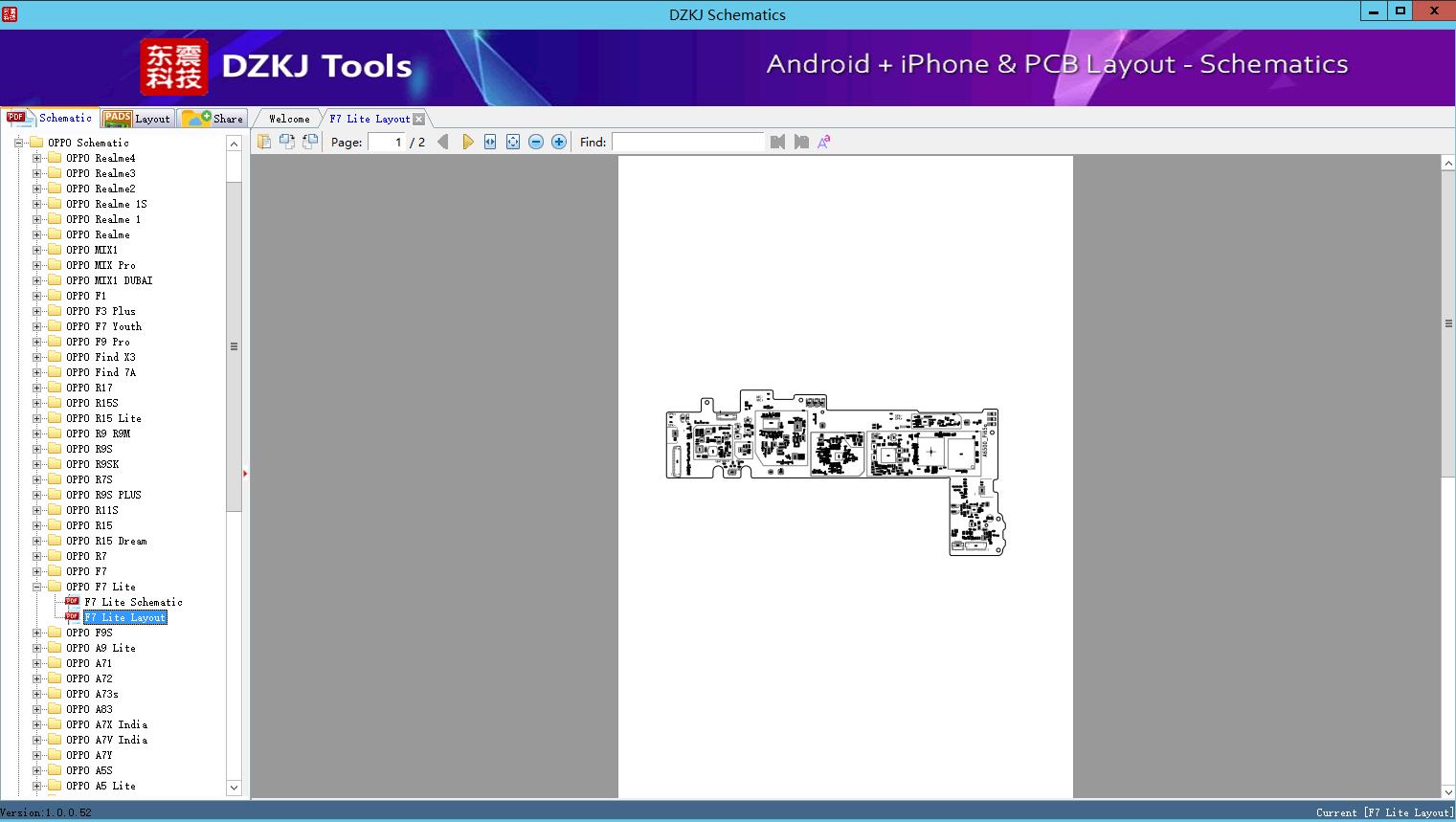Switch to the Layout panel tab

[137, 119]
